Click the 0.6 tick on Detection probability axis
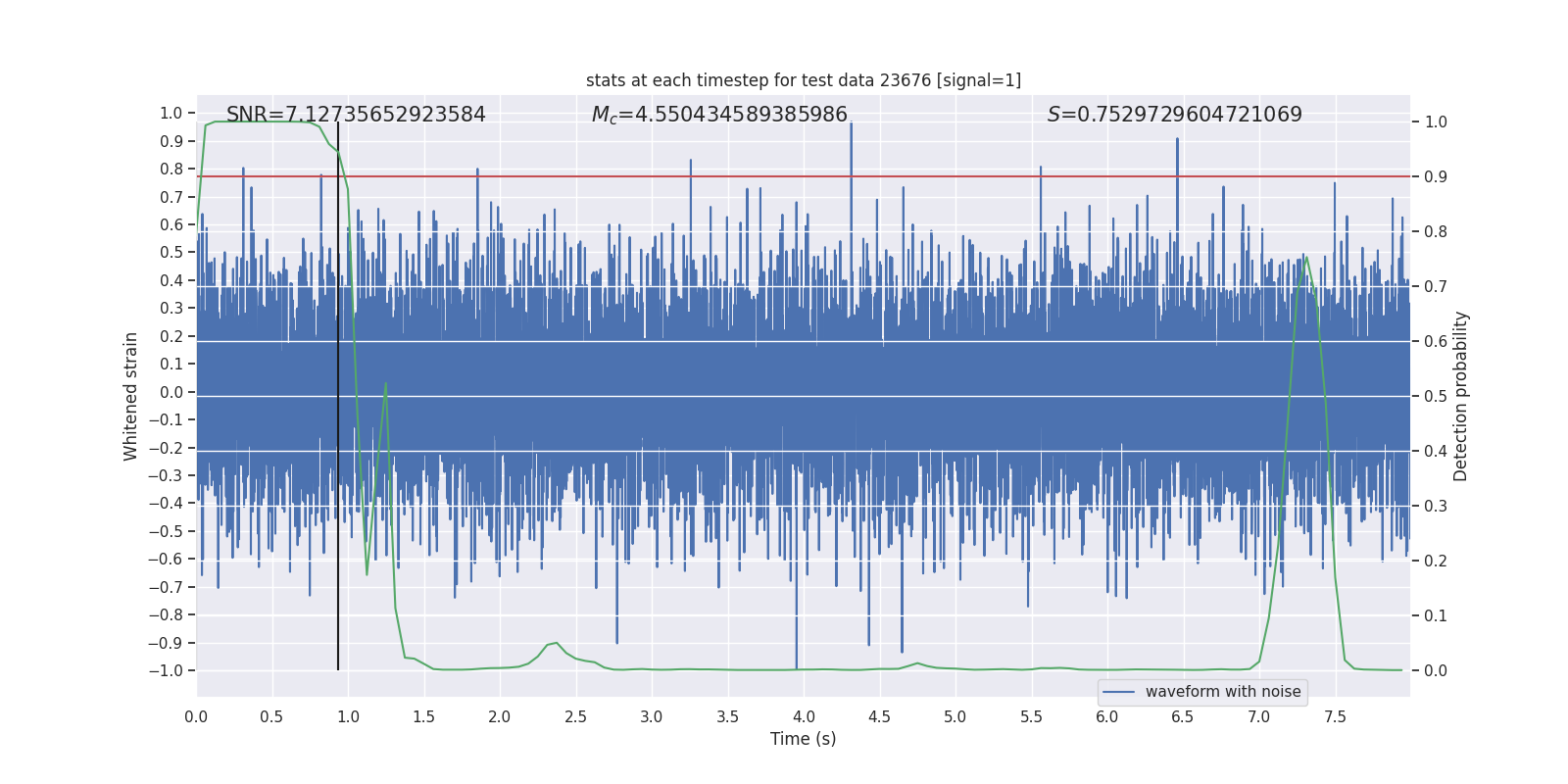This screenshot has width=1568, height=784. pyautogui.click(x=1436, y=342)
